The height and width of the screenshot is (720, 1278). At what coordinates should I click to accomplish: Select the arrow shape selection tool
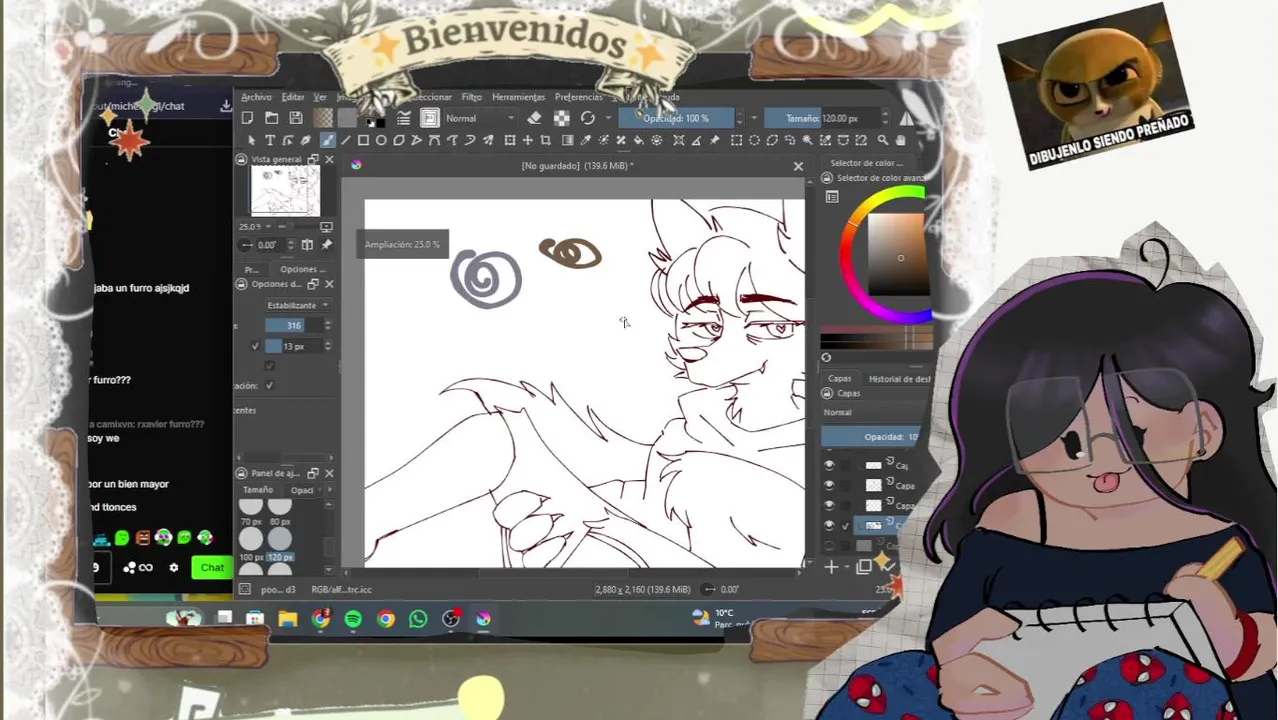click(x=251, y=140)
